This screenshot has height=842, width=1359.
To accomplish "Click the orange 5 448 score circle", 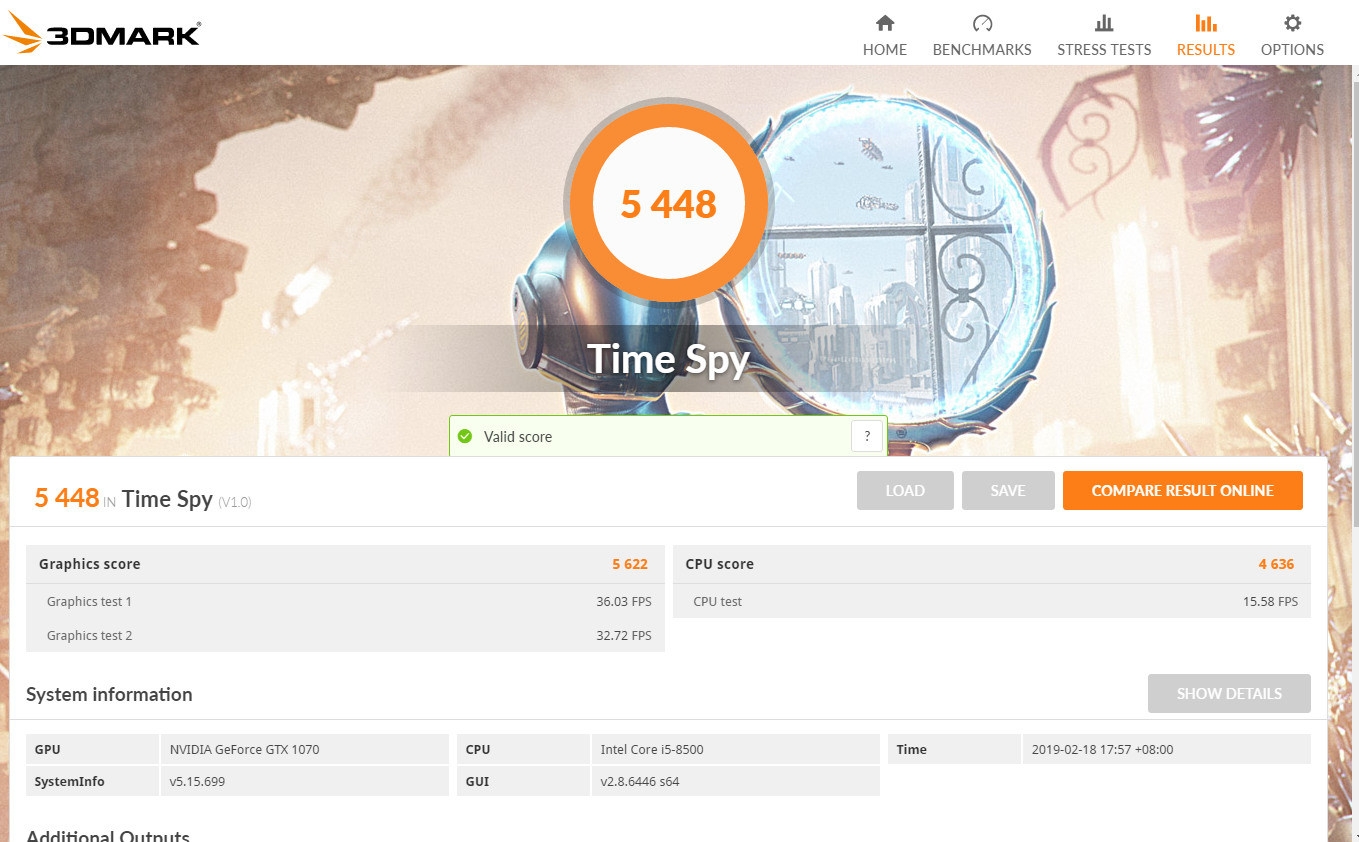I will [668, 204].
